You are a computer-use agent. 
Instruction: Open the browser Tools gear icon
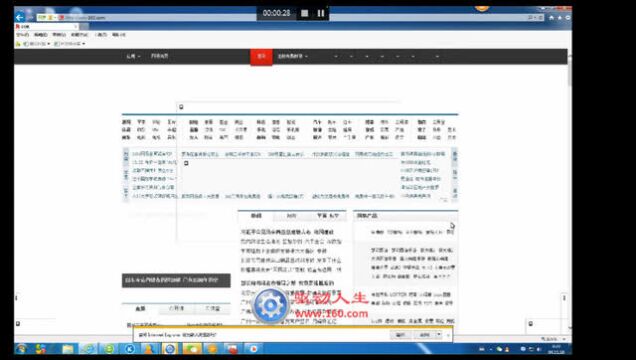coord(568,17)
